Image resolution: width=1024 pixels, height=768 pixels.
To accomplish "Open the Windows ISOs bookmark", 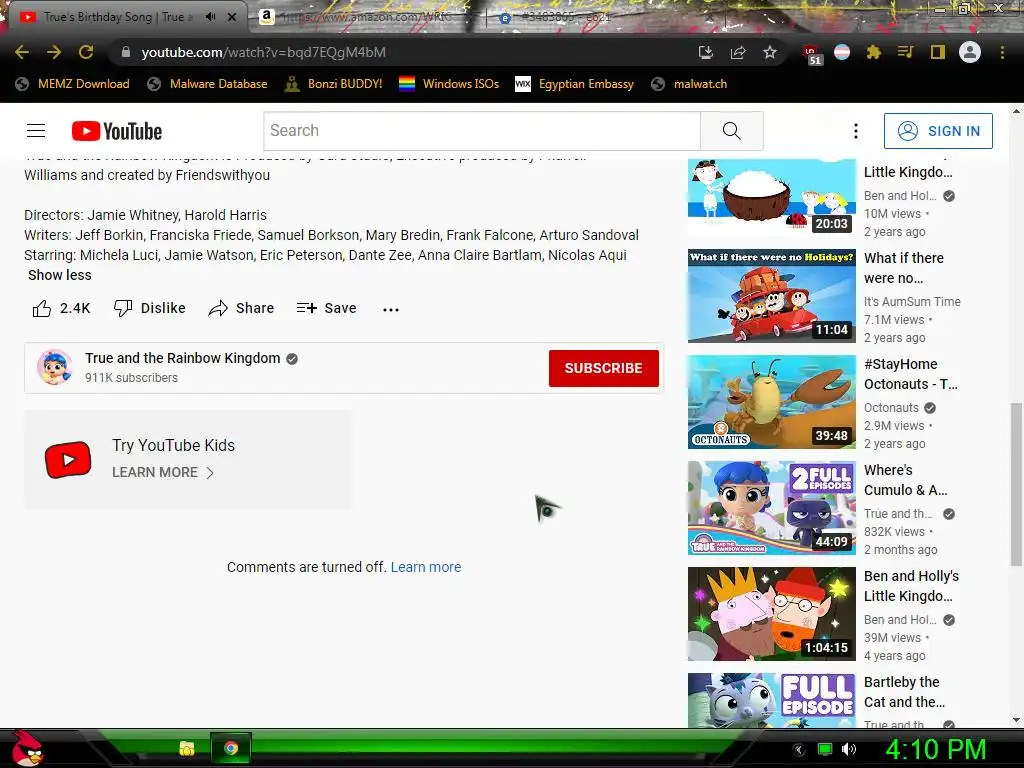I will click(x=449, y=84).
